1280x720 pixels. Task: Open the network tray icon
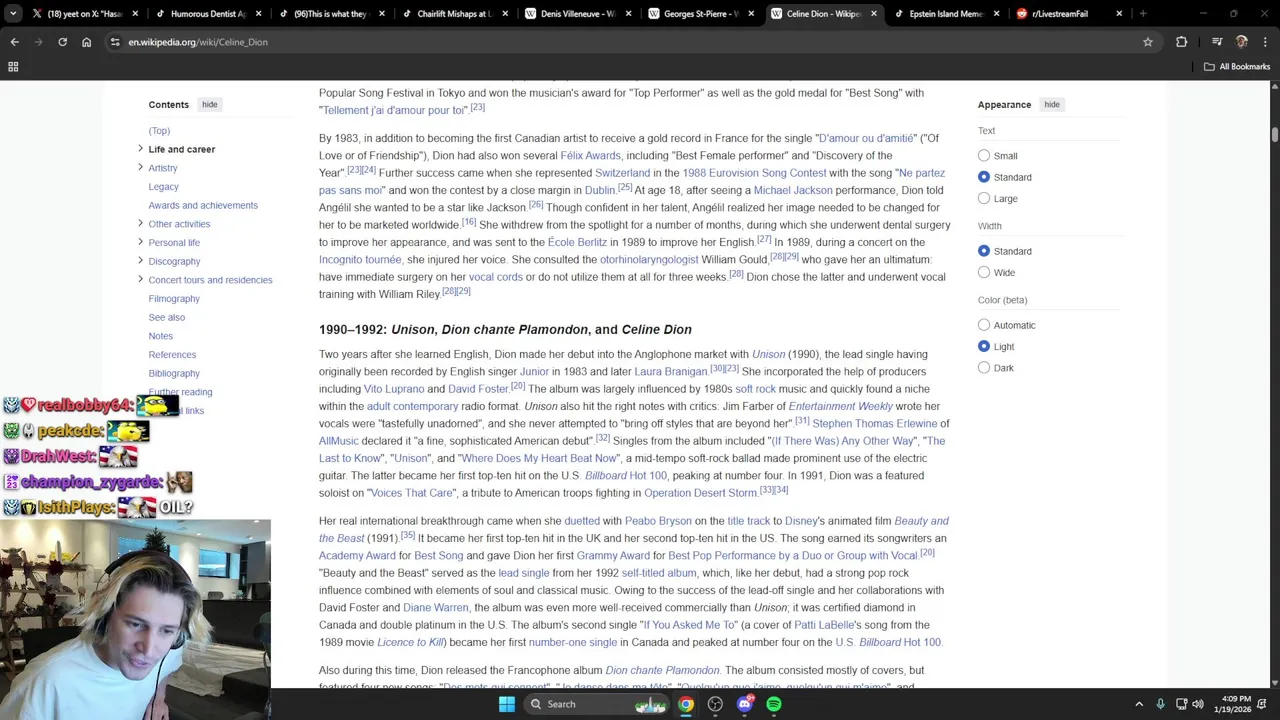(1181, 704)
